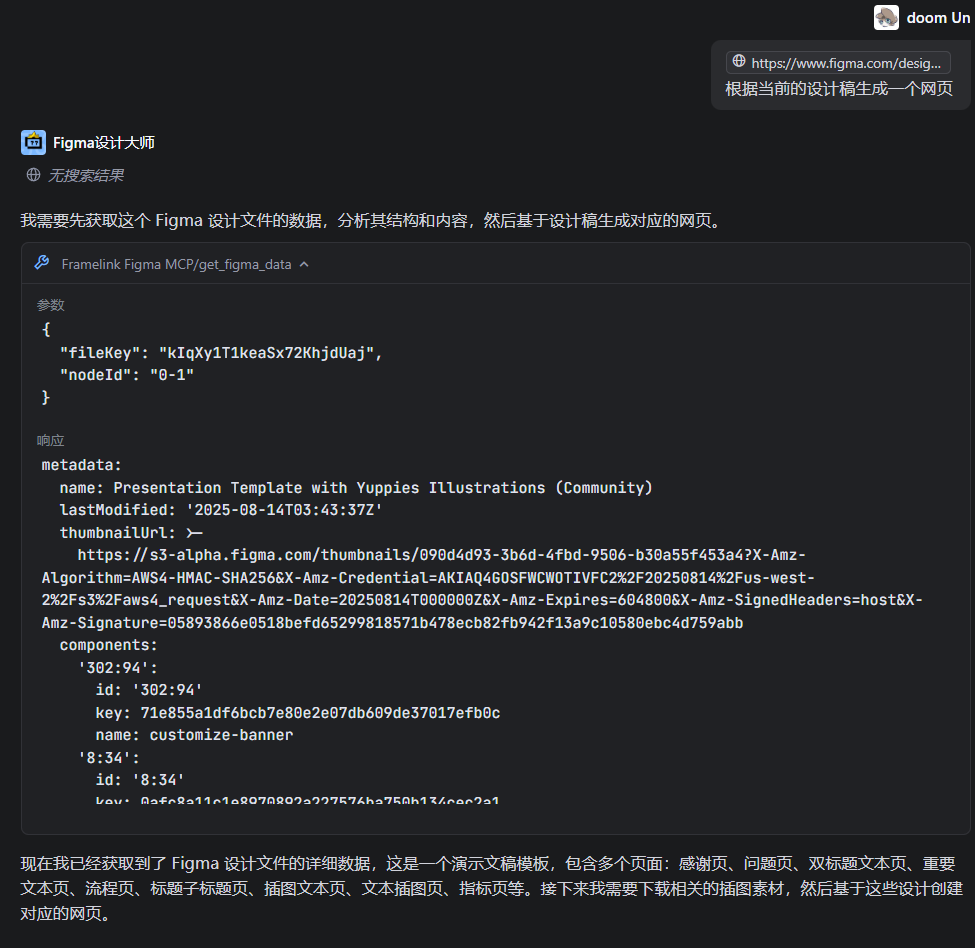975x948 pixels.
Task: Click the name: customize-banner line
Action: click(x=194, y=735)
